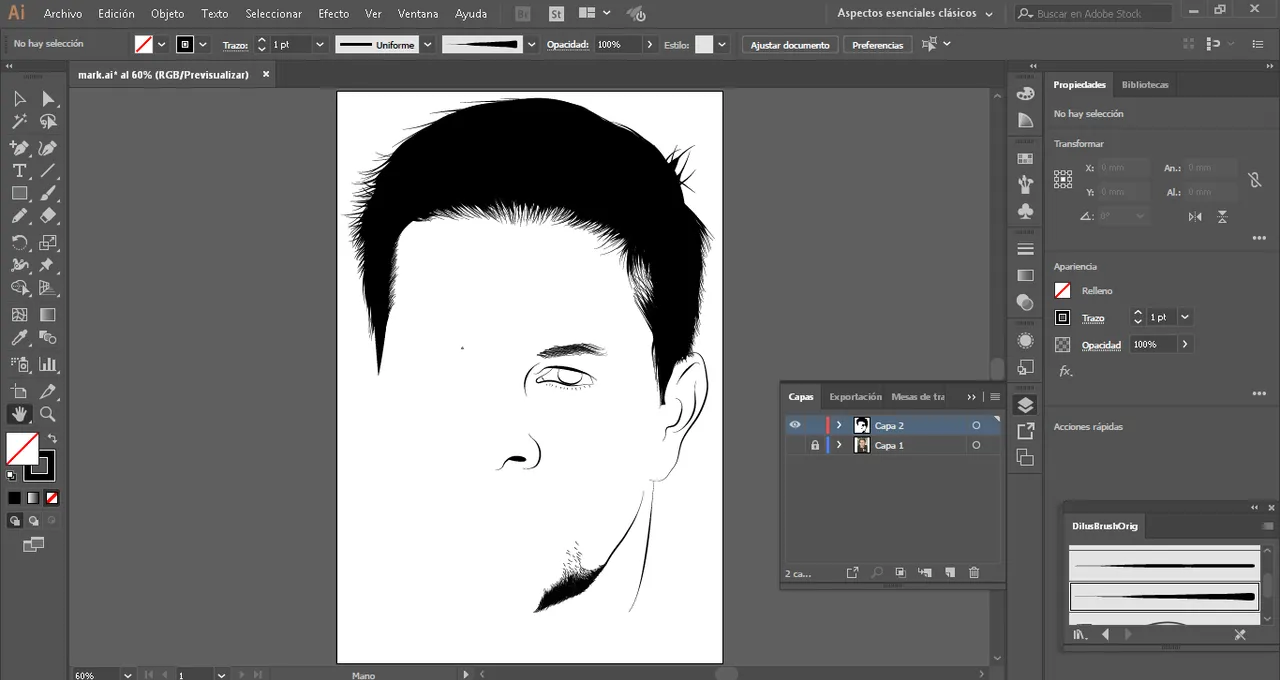Switch to the Bibliotecas tab
Screen dimensions: 1280x680
[1145, 85]
